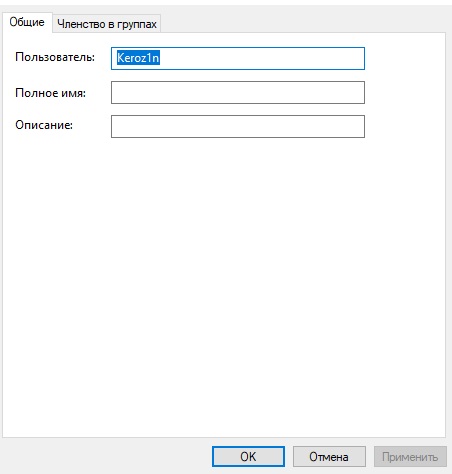Screen dimensions: 452x474
Task: Confirm changes with the OK button
Action: coord(248,457)
